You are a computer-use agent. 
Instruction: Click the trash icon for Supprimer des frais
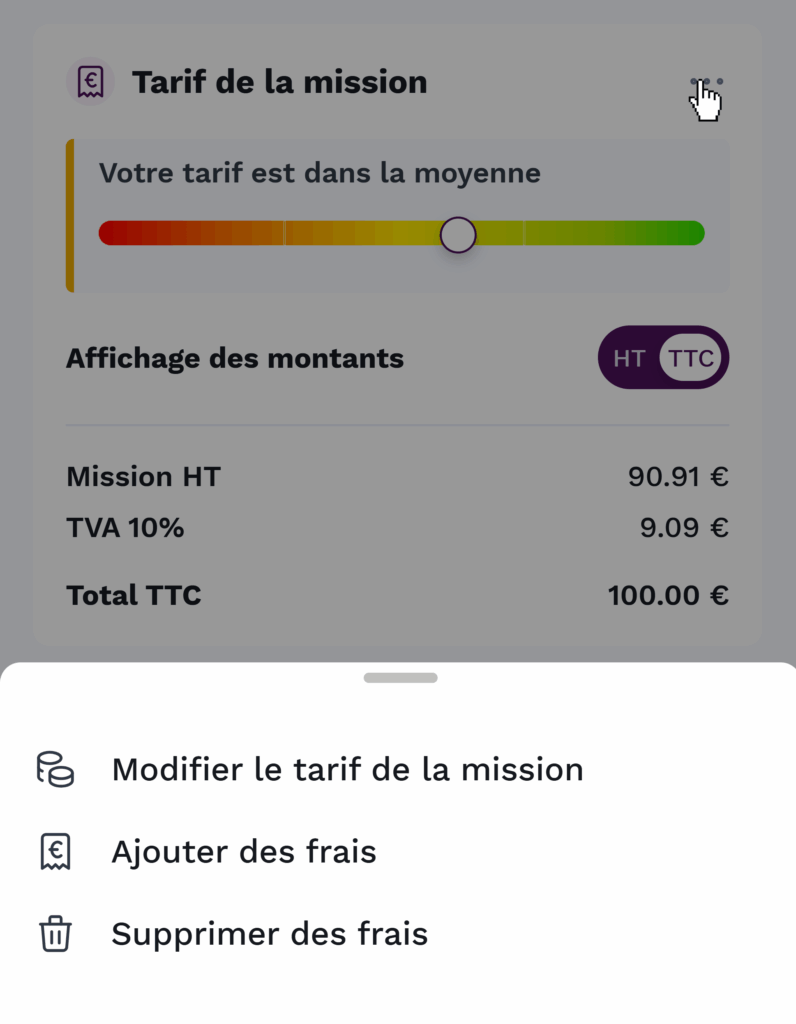point(55,934)
